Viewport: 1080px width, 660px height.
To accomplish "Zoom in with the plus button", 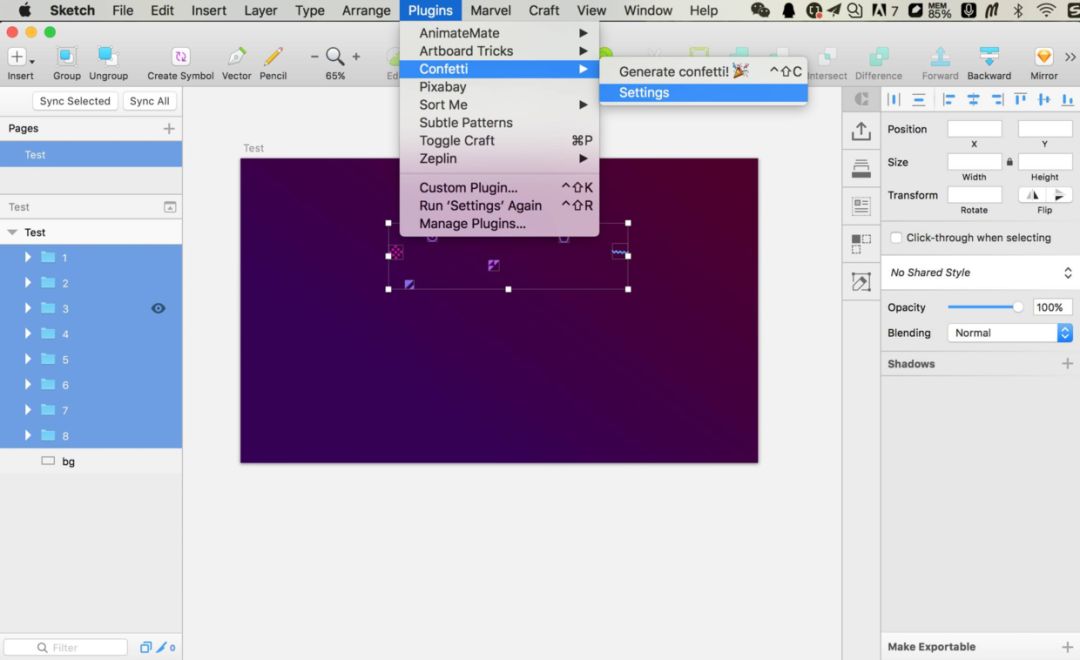I will pyautogui.click(x=356, y=56).
